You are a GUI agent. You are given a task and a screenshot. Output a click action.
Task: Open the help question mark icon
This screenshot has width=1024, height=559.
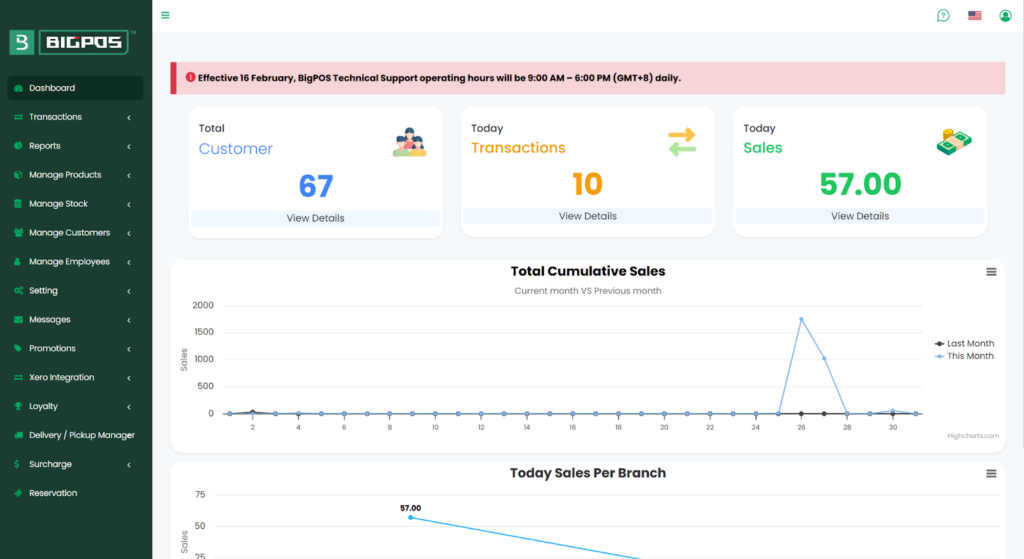point(943,15)
